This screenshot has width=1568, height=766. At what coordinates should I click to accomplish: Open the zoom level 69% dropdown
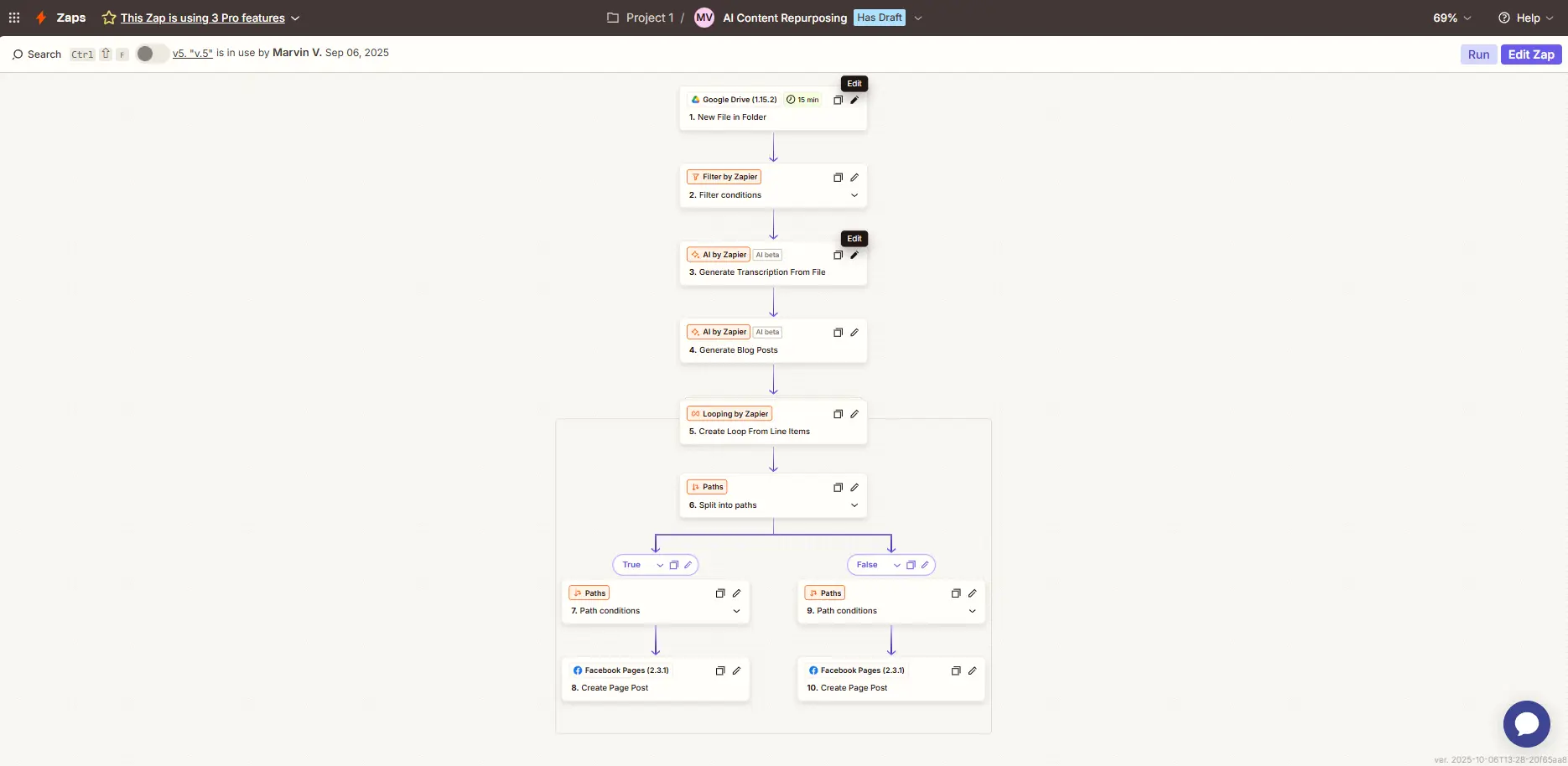click(x=1451, y=18)
